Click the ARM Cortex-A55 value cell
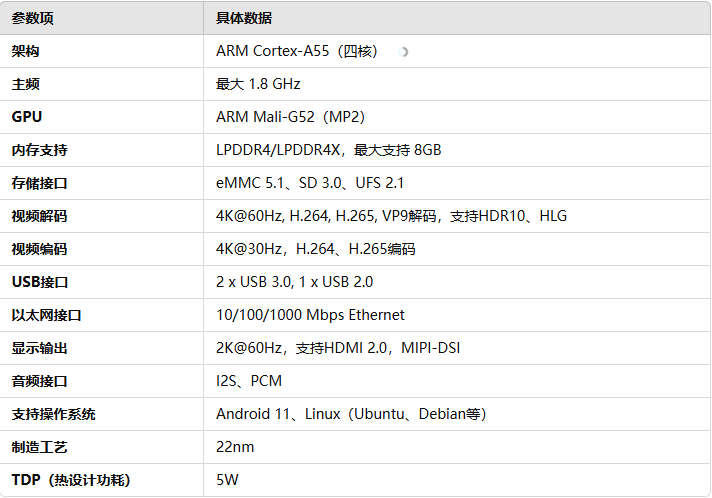Viewport: 712px width, 498px height. (x=297, y=51)
